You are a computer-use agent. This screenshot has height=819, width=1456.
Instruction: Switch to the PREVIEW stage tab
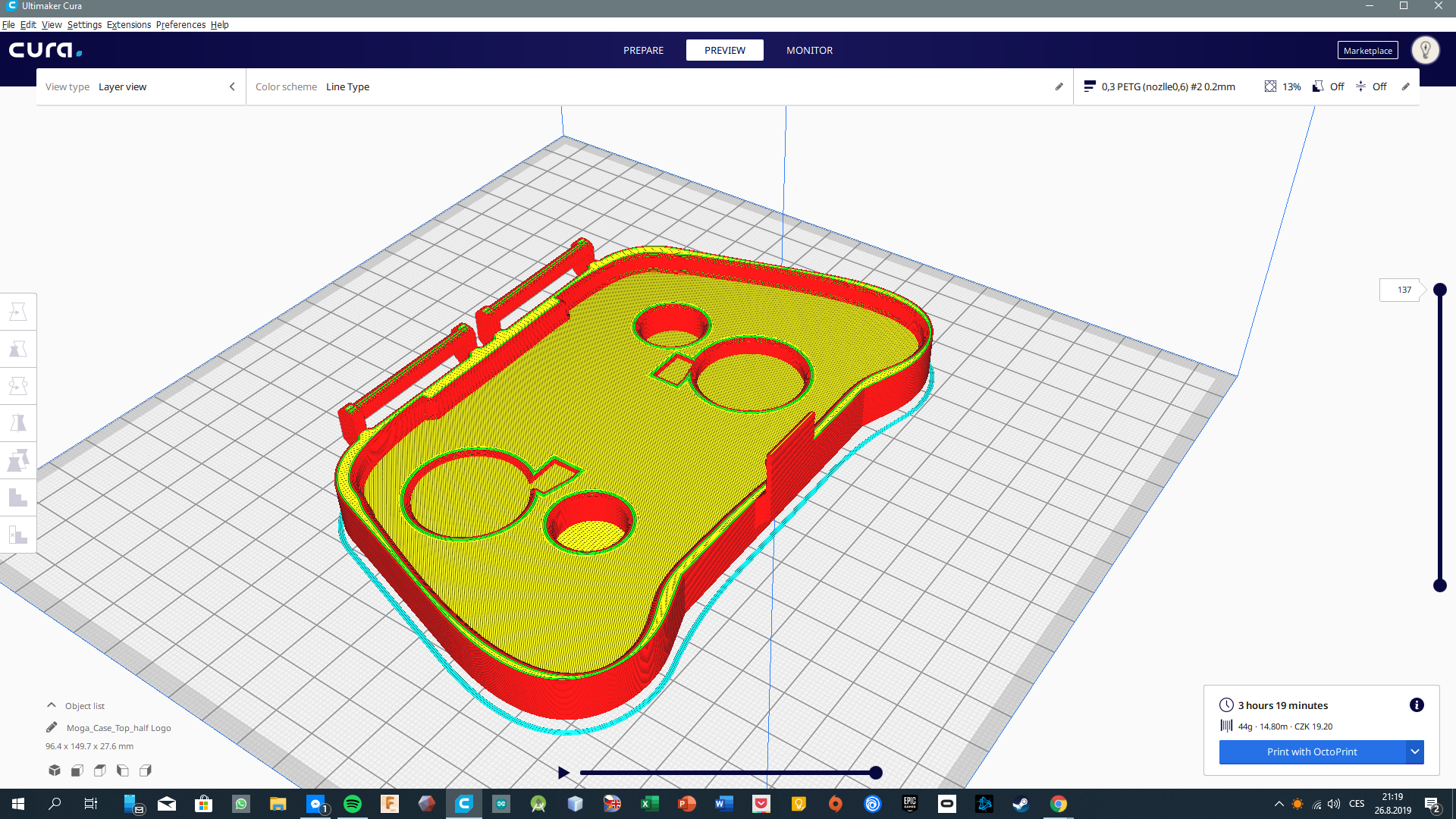tap(725, 50)
